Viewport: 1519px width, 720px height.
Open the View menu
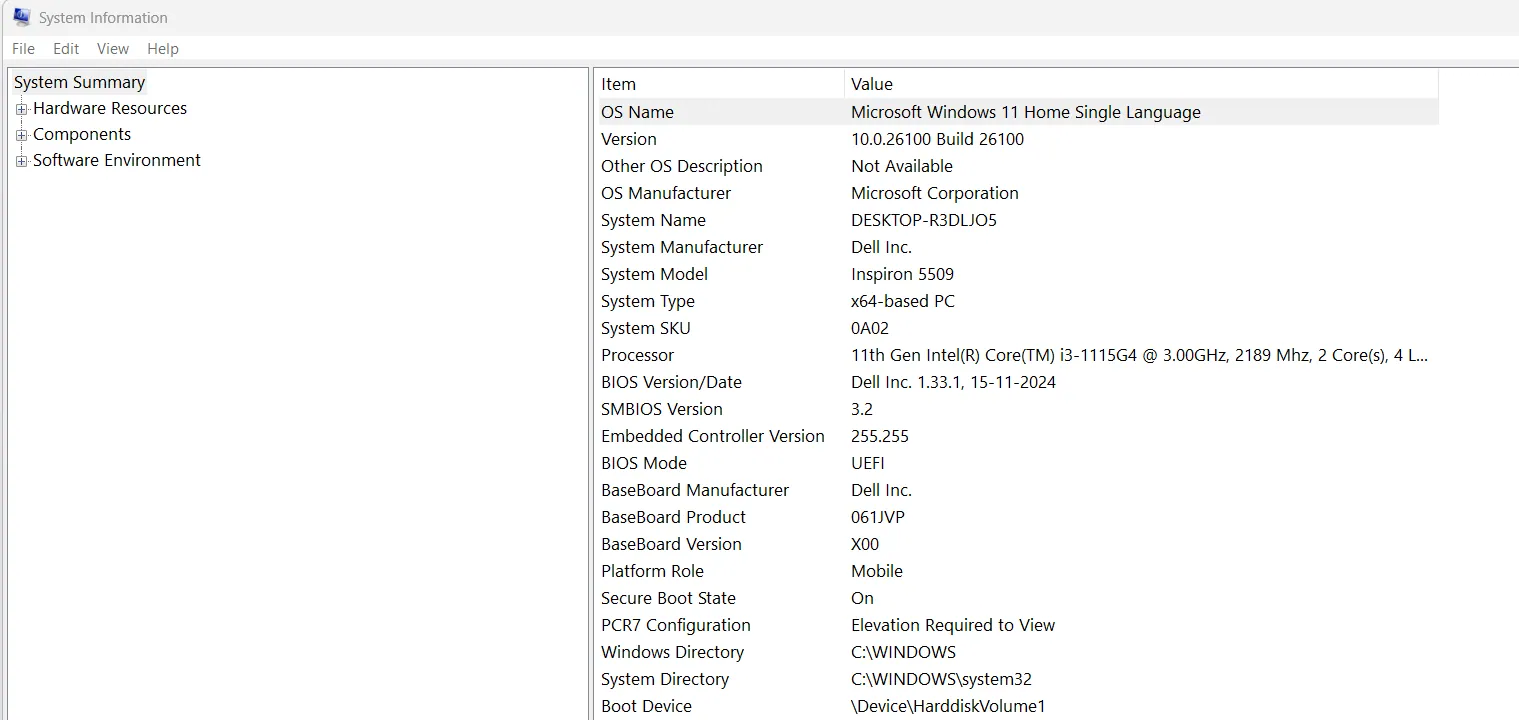[x=112, y=48]
